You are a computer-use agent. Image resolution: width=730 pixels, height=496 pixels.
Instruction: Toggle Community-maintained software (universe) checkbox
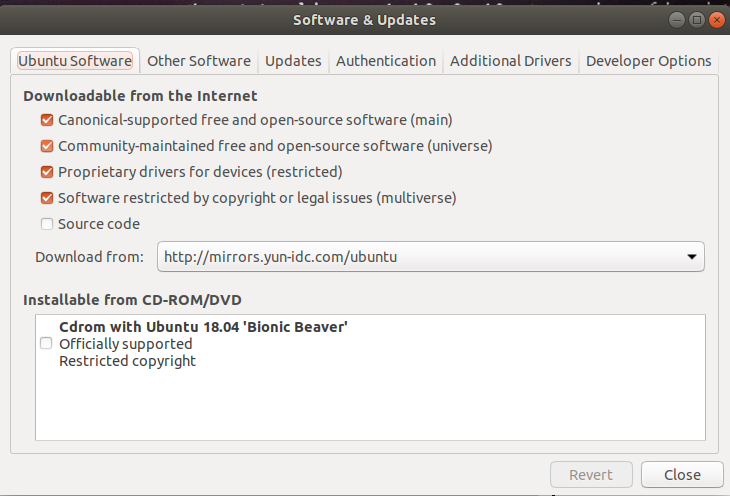(x=46, y=146)
